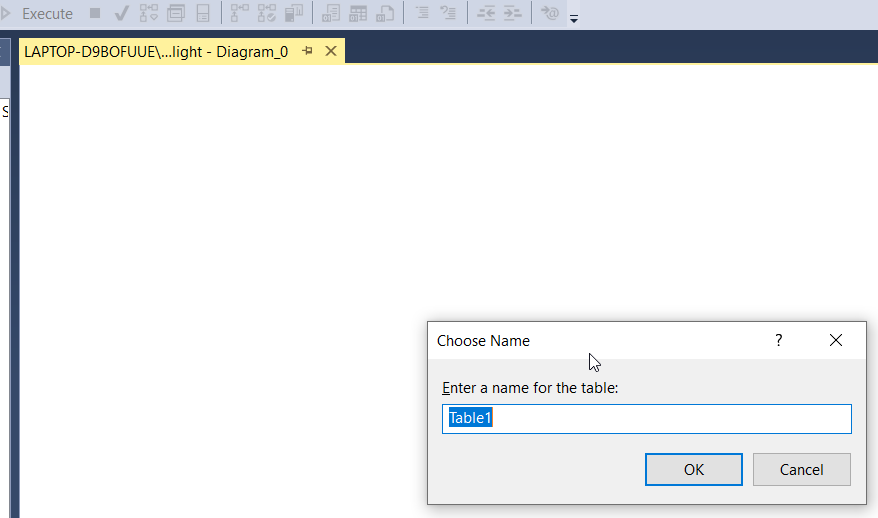Toggle Include Client Statistics

pos(294,14)
